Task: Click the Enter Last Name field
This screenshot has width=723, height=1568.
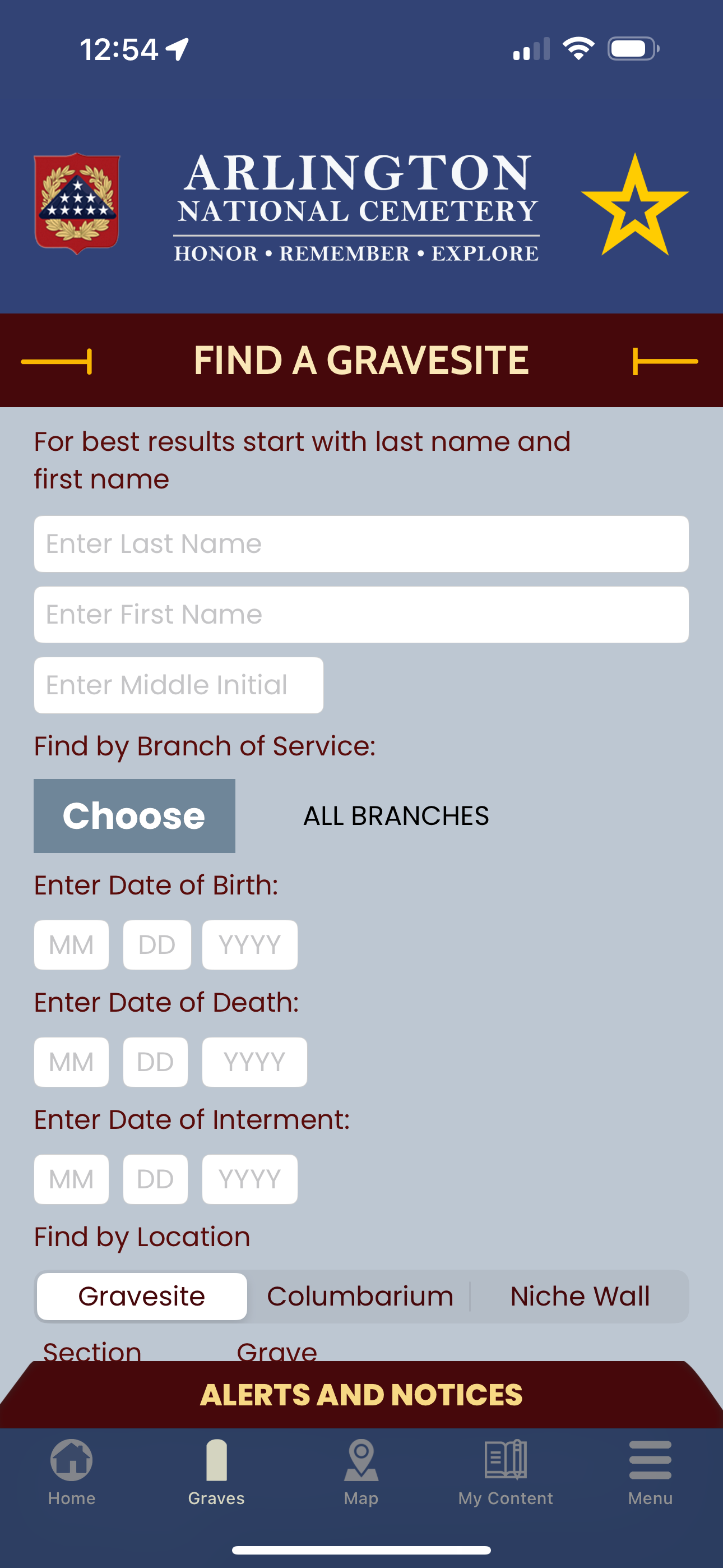Action: pos(361,544)
